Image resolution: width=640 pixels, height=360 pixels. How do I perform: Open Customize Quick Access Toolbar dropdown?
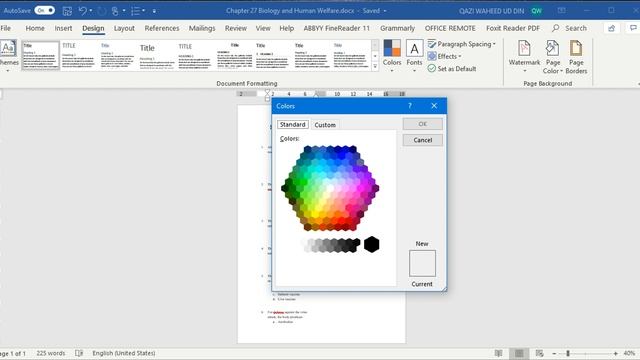point(154,11)
